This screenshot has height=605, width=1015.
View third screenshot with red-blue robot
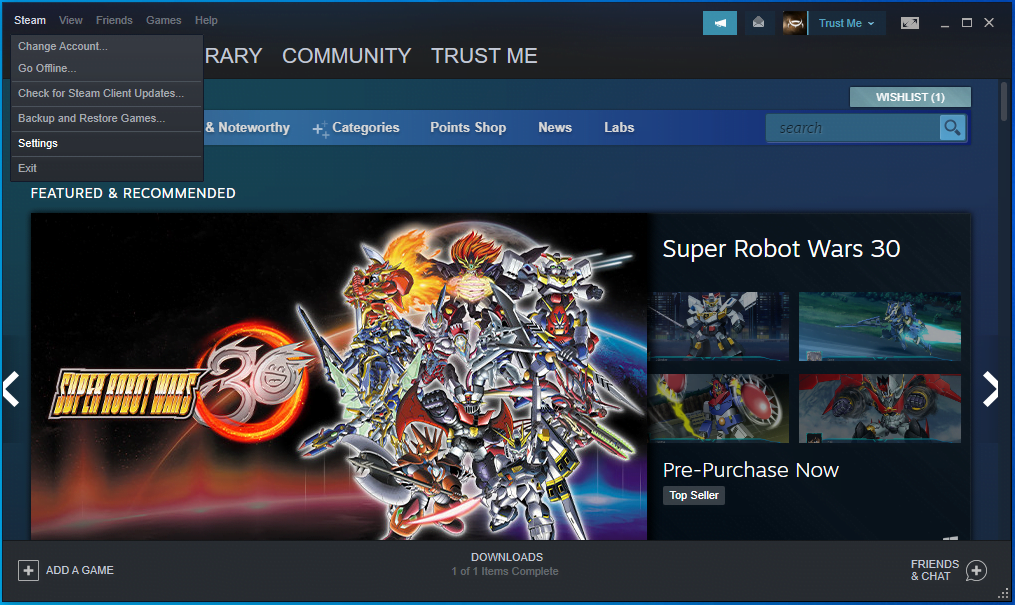(x=719, y=408)
